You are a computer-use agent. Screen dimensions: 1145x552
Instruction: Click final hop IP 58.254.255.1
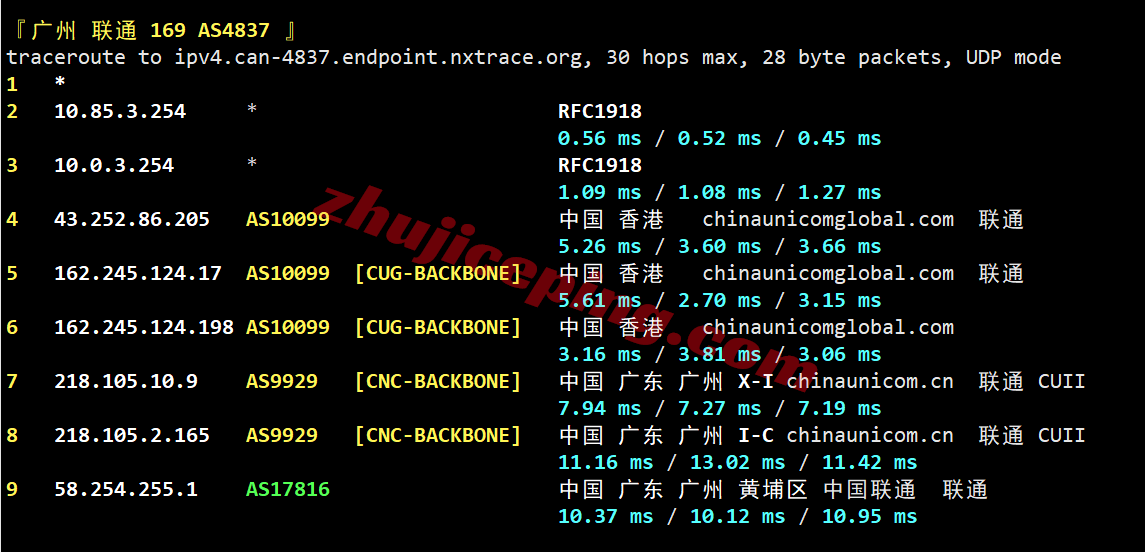126,489
